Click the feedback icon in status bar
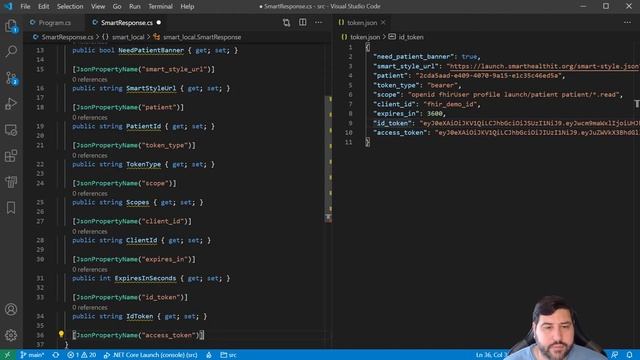Image resolution: width=640 pixels, height=360 pixels. click(614, 355)
